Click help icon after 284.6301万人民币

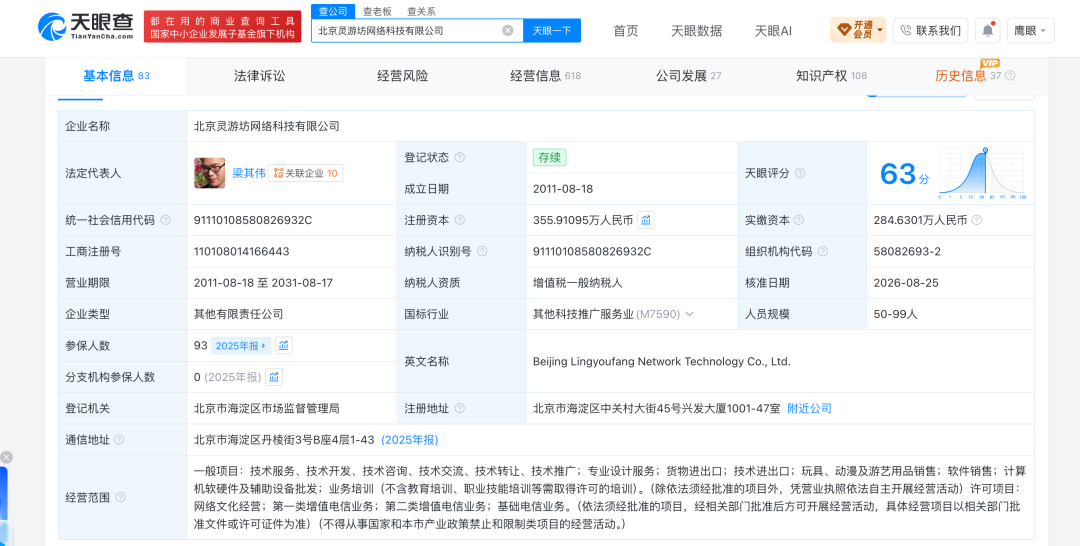click(977, 220)
